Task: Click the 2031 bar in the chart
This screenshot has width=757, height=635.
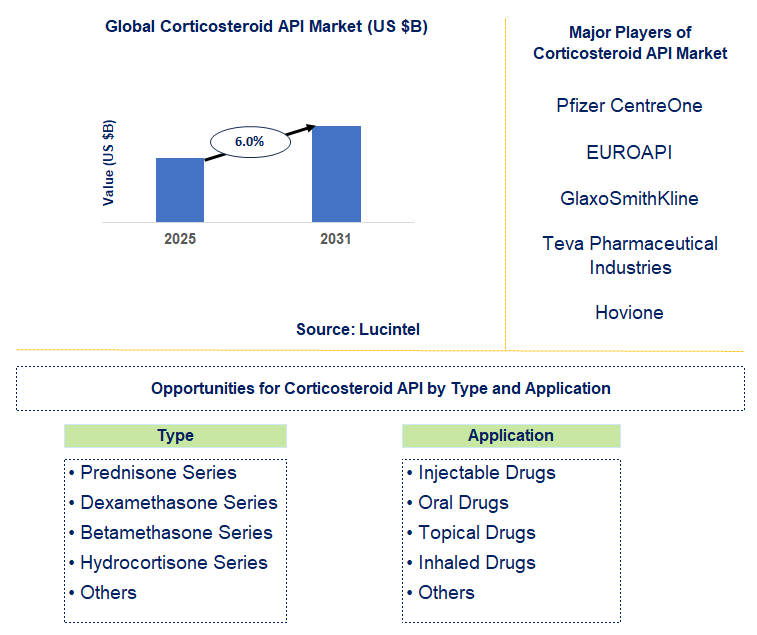Action: (336, 174)
